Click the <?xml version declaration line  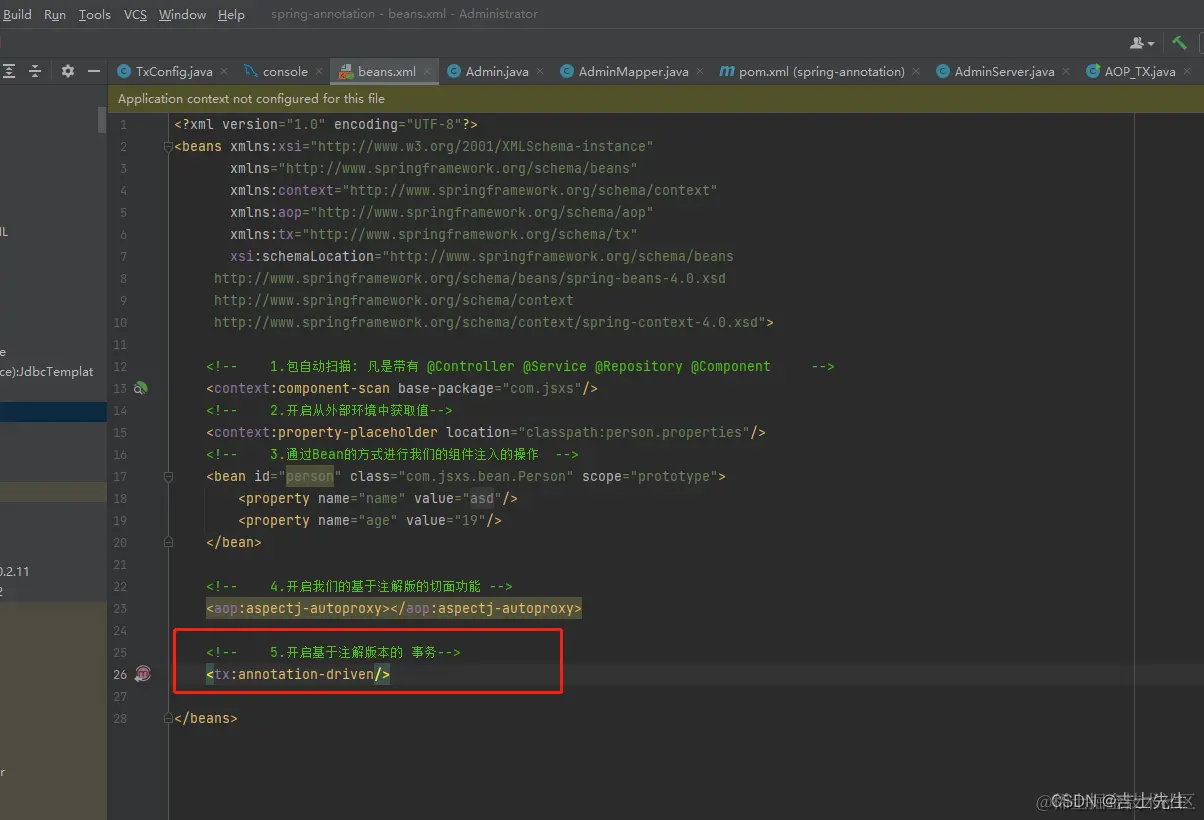click(x=326, y=124)
